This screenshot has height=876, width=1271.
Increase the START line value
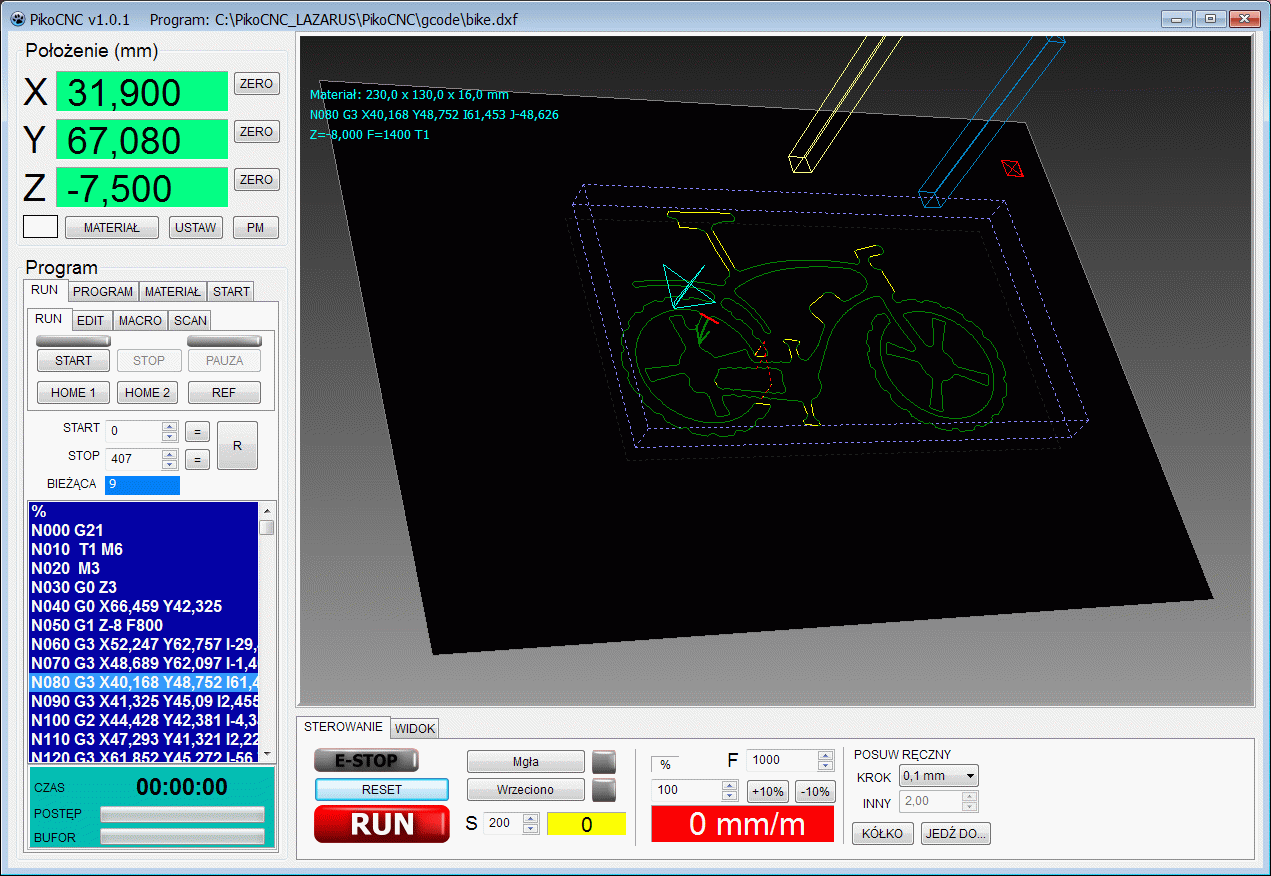point(170,427)
